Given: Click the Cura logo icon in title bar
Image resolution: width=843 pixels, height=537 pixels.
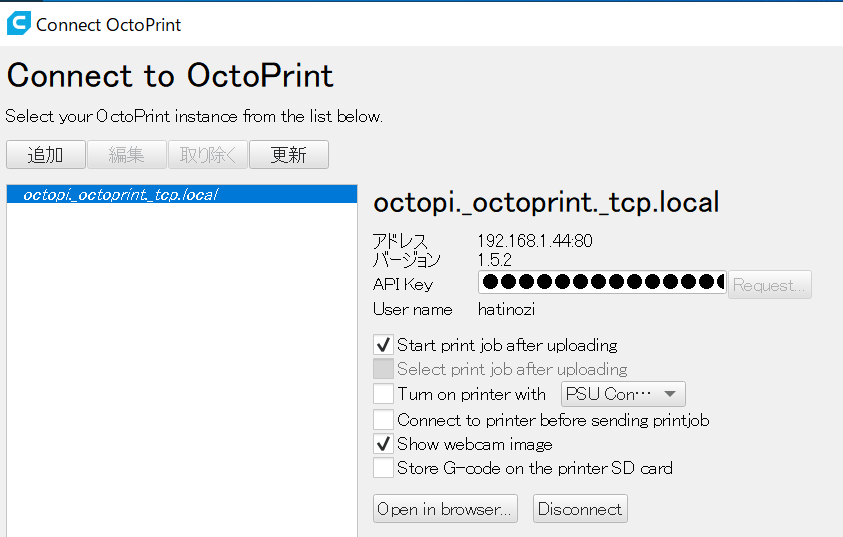Looking at the screenshot, I should click(x=18, y=24).
